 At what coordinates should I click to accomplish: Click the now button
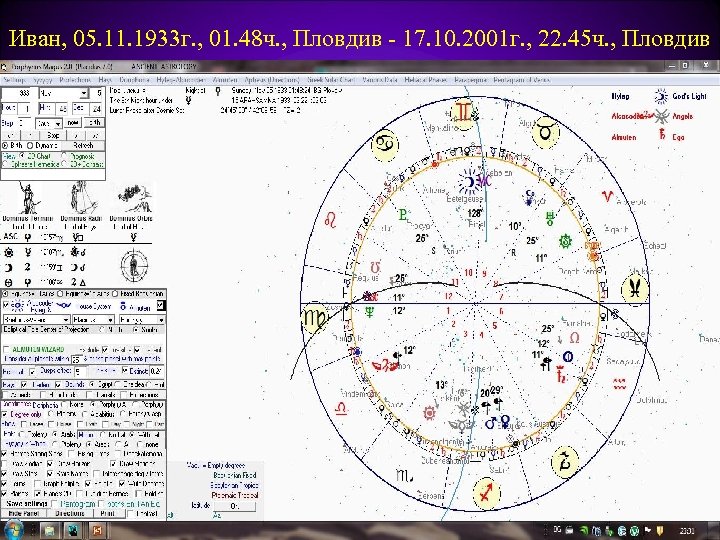coord(73,123)
